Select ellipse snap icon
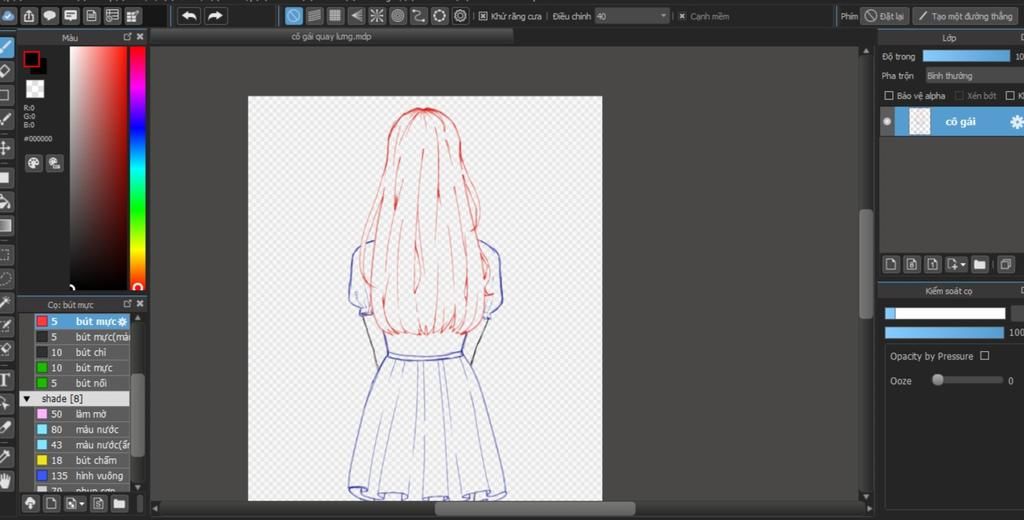 (440, 16)
